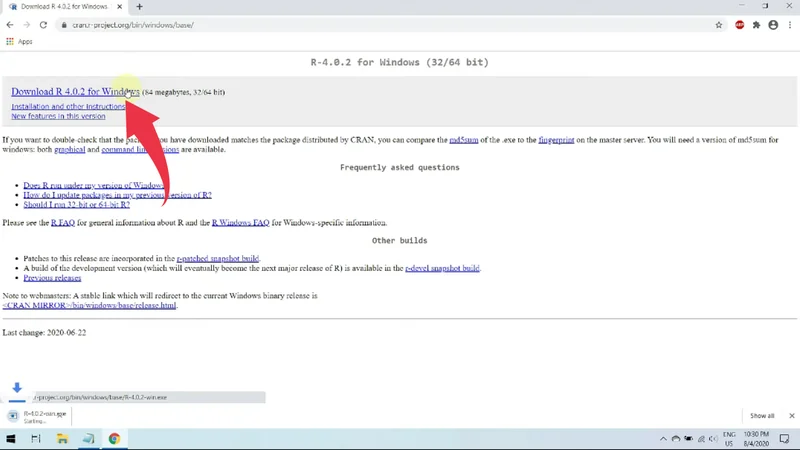Select the Download R 4.0.2 for Windows tab
The height and width of the screenshot is (450, 800).
pyautogui.click(x=65, y=7)
